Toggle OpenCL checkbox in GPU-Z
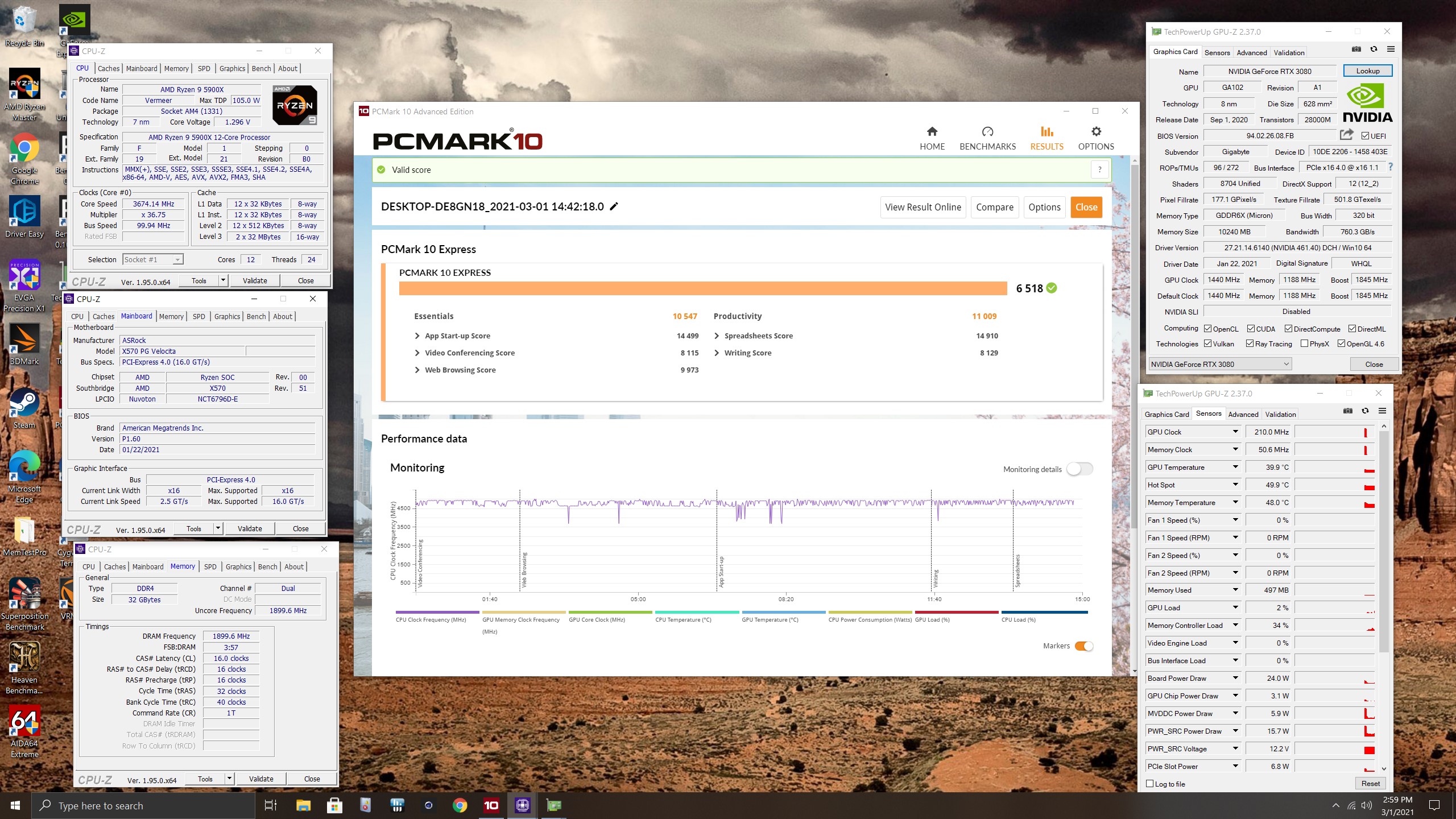The height and width of the screenshot is (819, 1456). pyautogui.click(x=1208, y=329)
